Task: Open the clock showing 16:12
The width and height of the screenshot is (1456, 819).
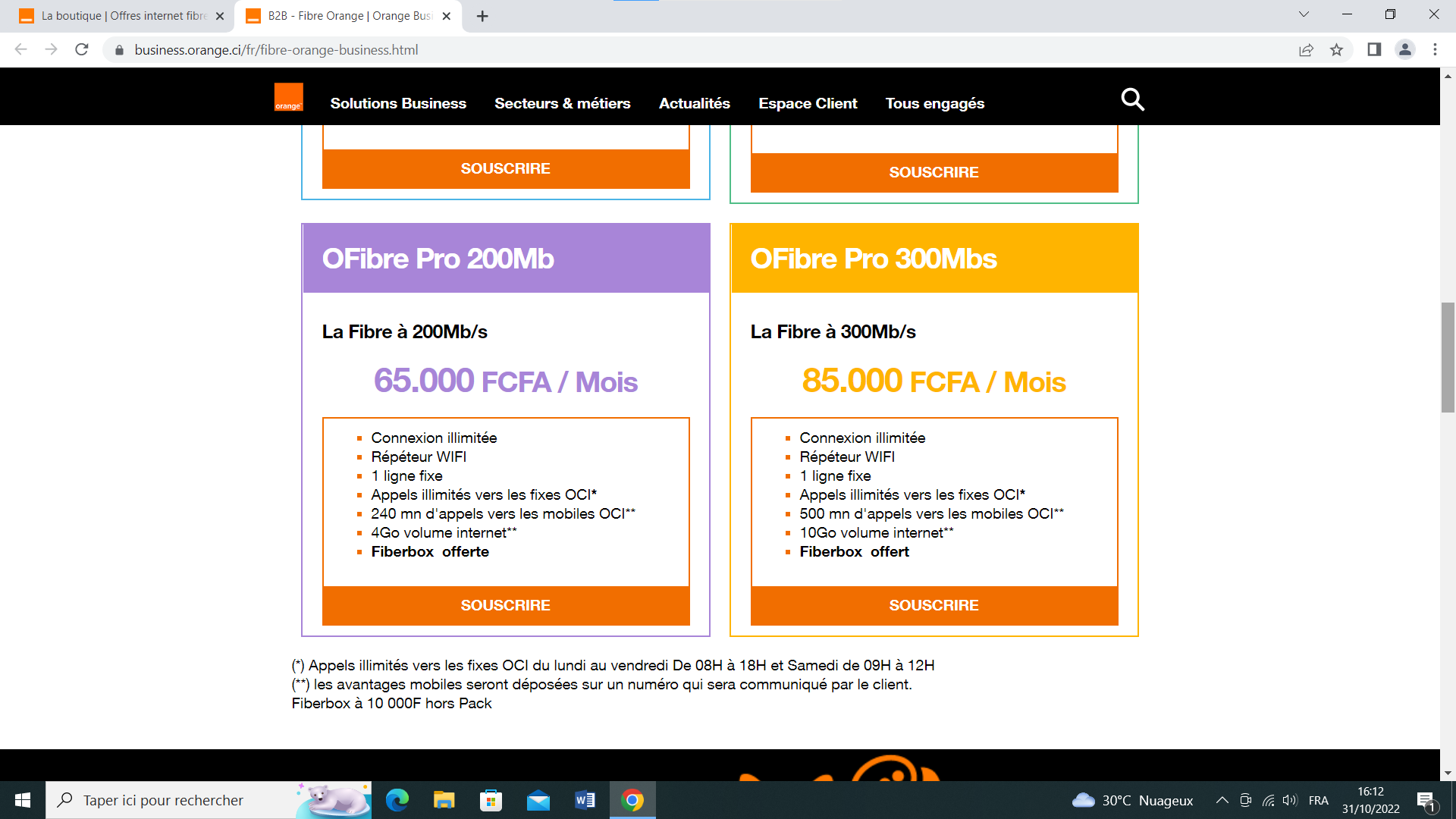Action: (1370, 800)
